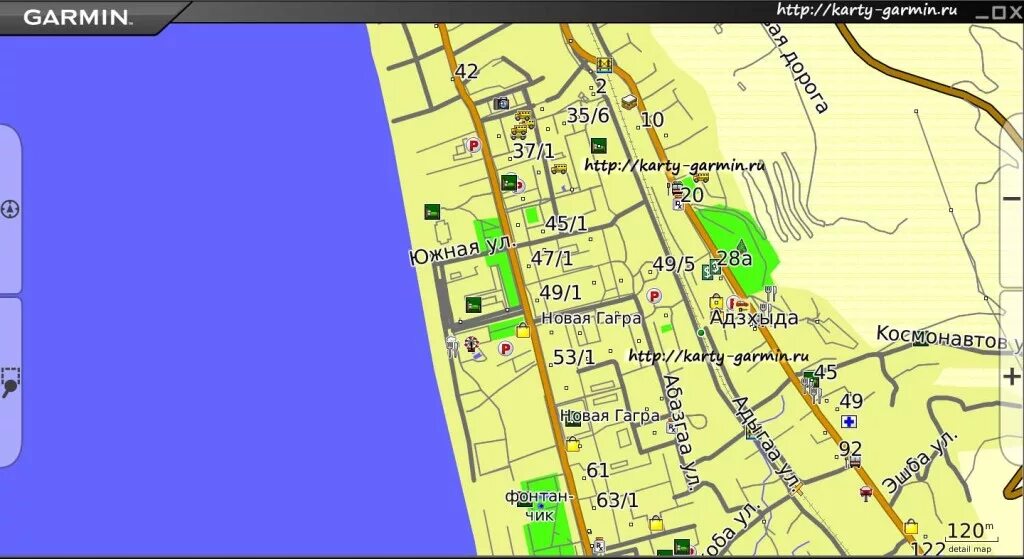
Task: Select the bank dollar icon beside 28a
Action: [707, 272]
